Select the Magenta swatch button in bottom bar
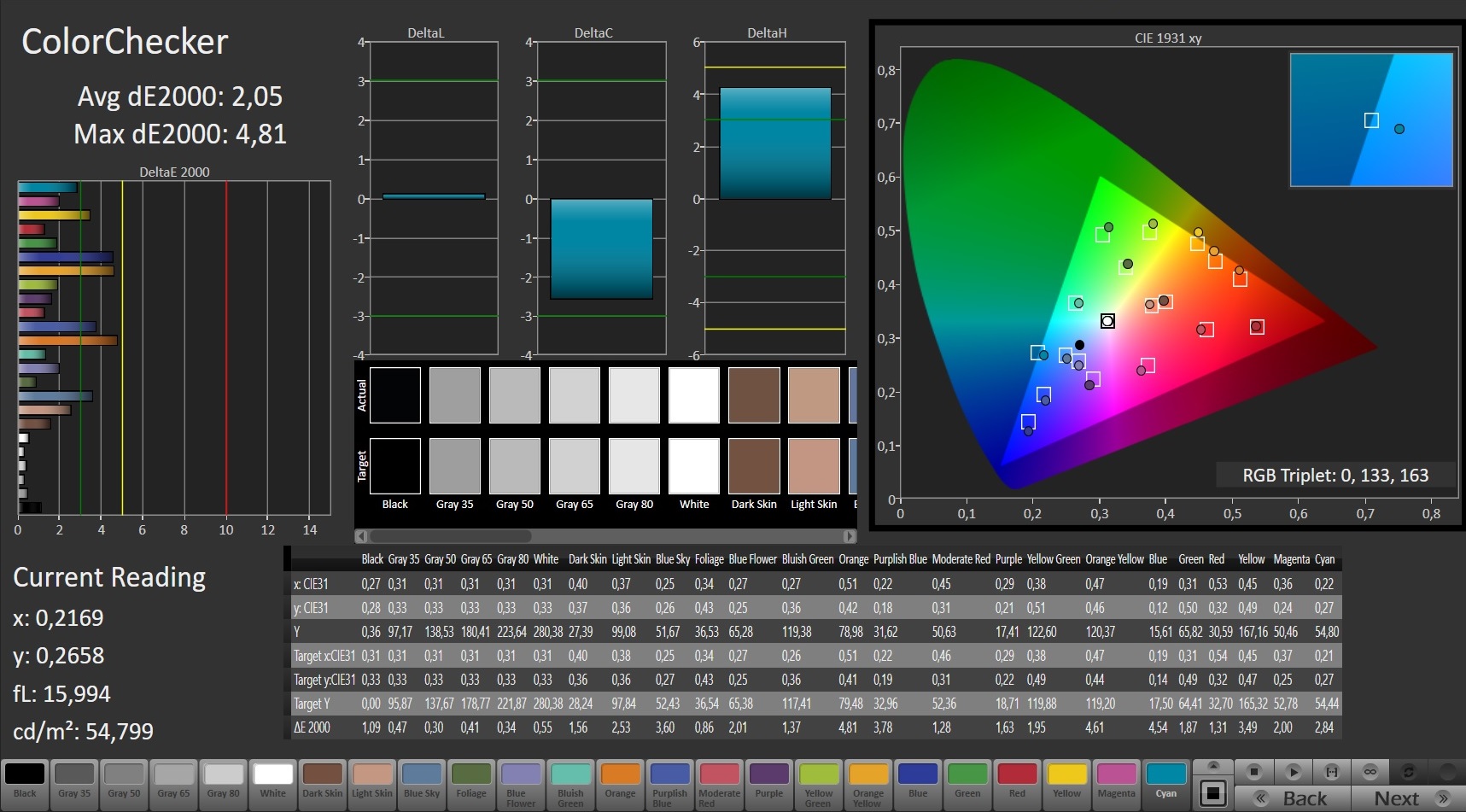Image resolution: width=1466 pixels, height=812 pixels. tap(1116, 783)
